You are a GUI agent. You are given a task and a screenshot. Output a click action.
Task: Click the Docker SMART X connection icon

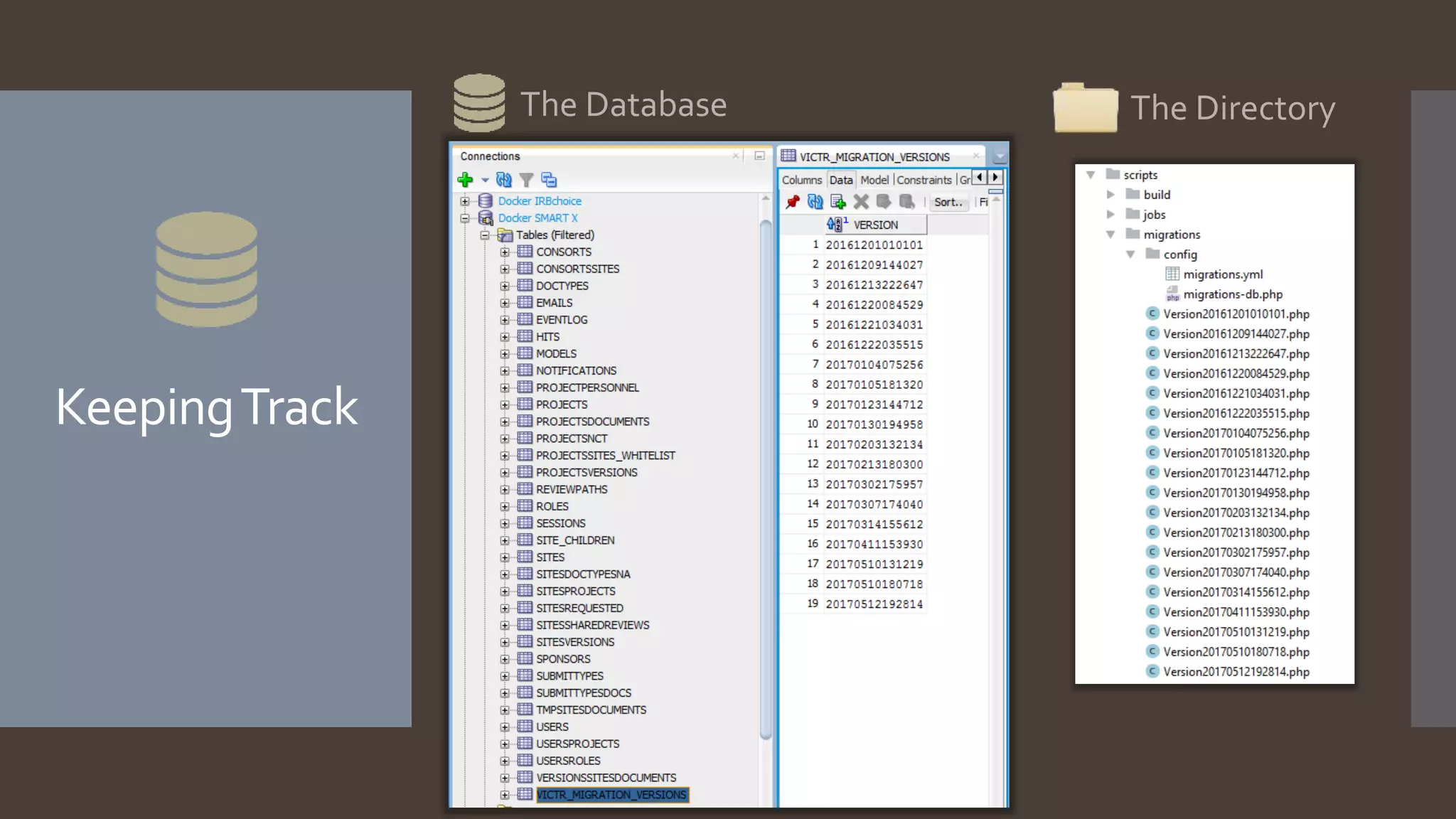pos(486,218)
